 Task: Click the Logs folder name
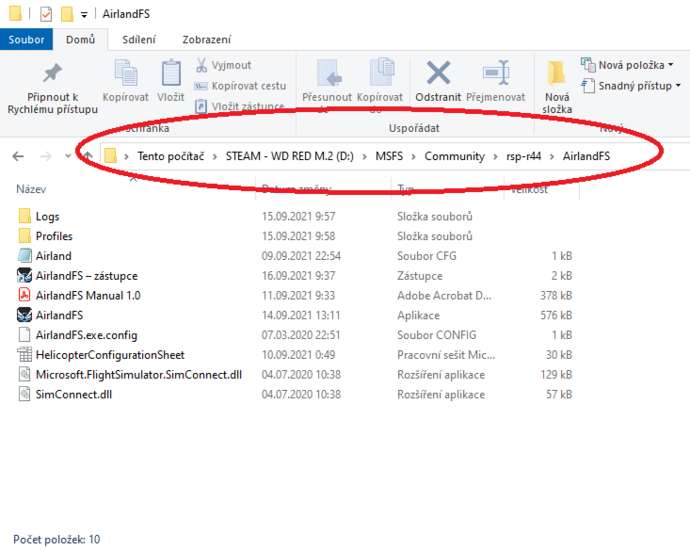tap(48, 216)
